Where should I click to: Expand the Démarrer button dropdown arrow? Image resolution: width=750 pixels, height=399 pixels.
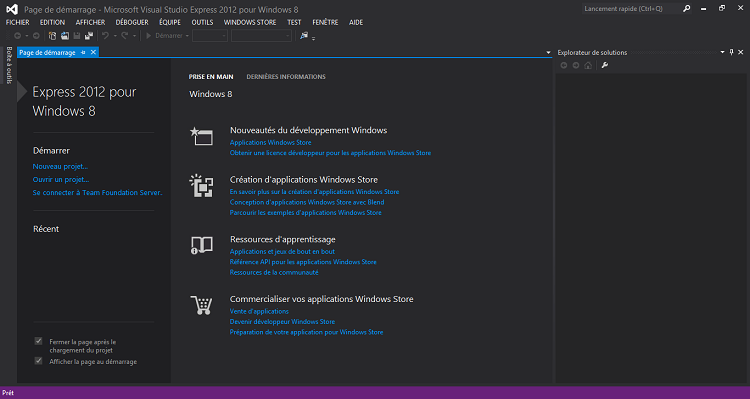point(187,36)
